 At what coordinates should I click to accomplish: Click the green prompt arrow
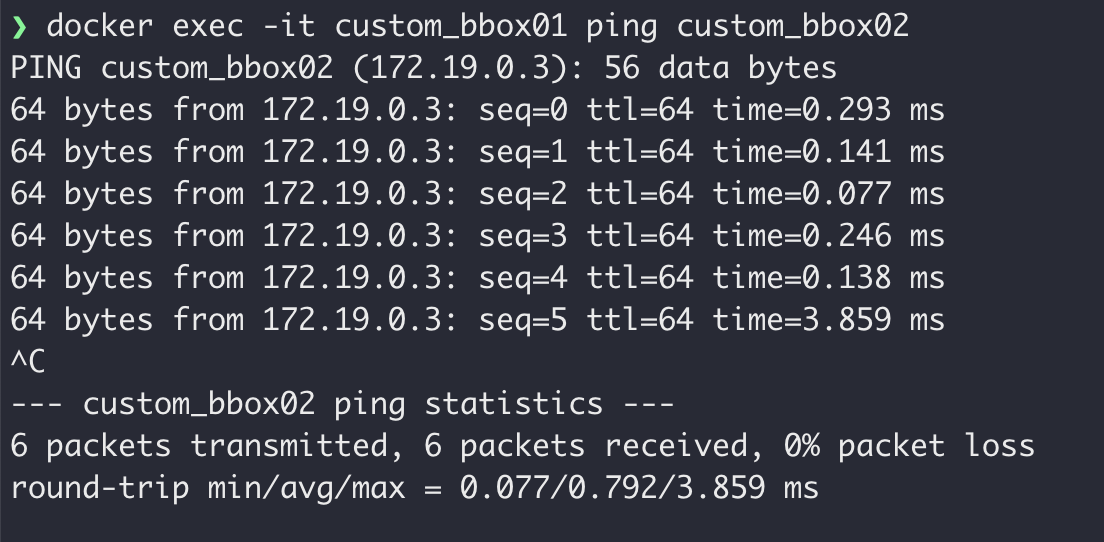(x=18, y=27)
